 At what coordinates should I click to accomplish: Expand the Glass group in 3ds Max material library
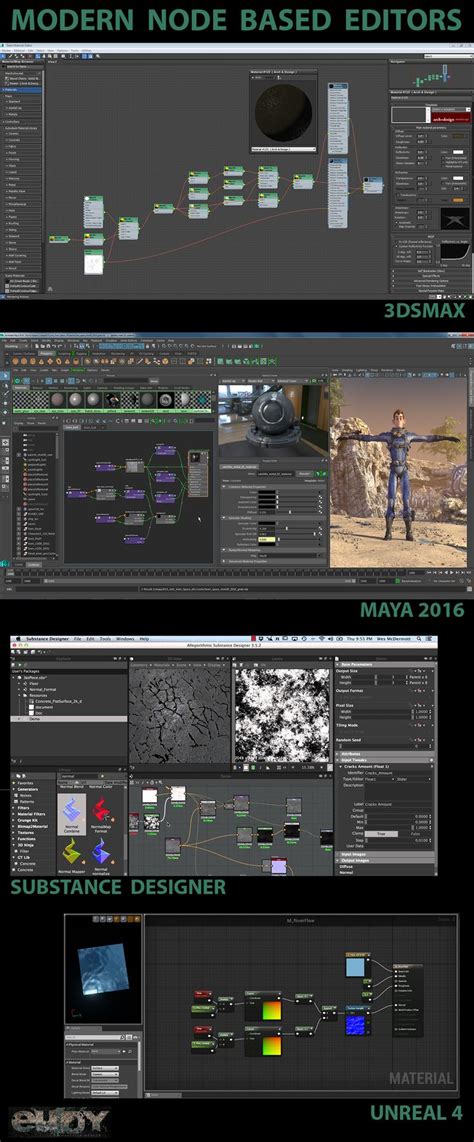coord(21,166)
